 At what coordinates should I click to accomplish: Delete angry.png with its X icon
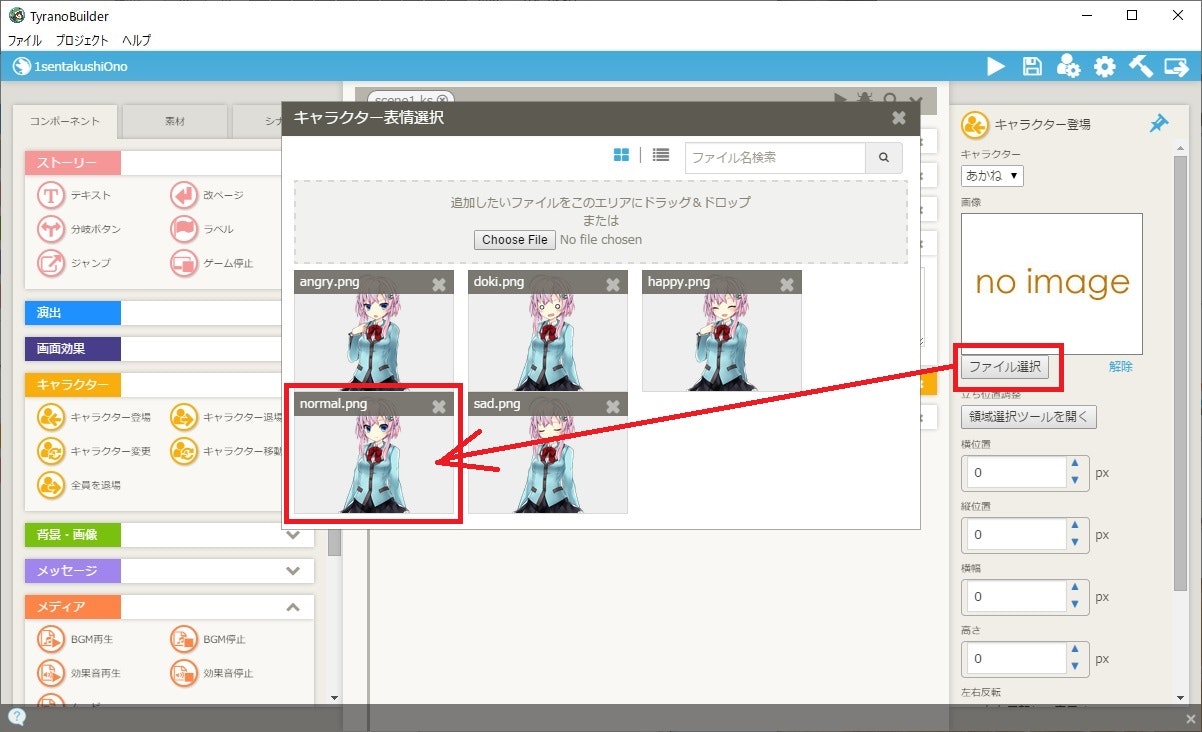[439, 284]
